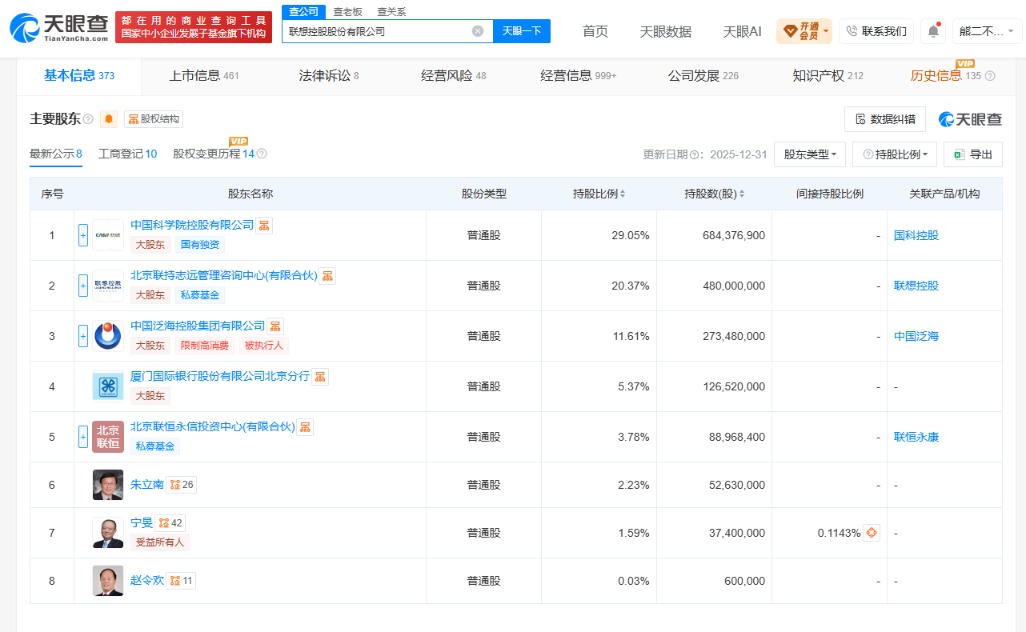1026x632 pixels.
Task: Expand row 1 中国科学院控股 with plus toggle
Action: (83, 236)
